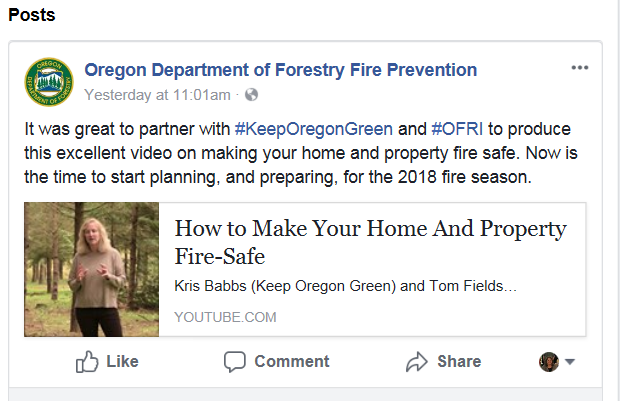This screenshot has width=620, height=401.
Task: Click the speech bubble Comment icon
Action: 235,362
